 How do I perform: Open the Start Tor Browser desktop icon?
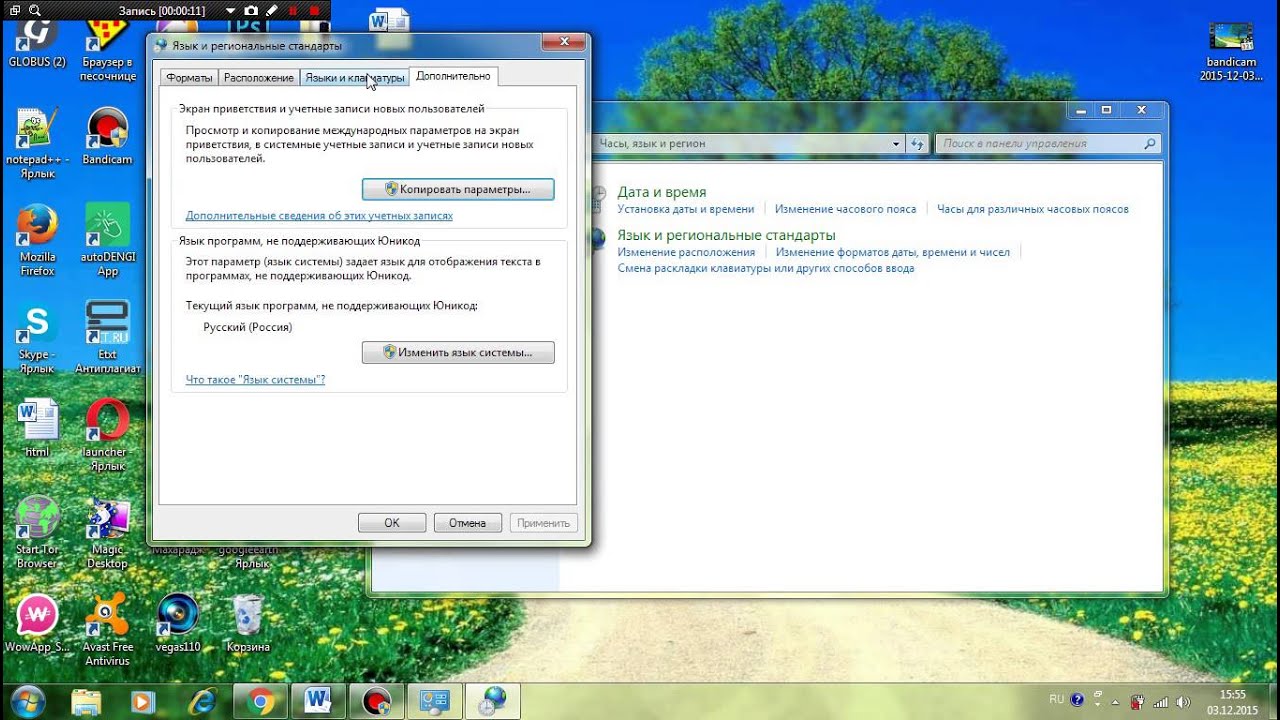37,534
